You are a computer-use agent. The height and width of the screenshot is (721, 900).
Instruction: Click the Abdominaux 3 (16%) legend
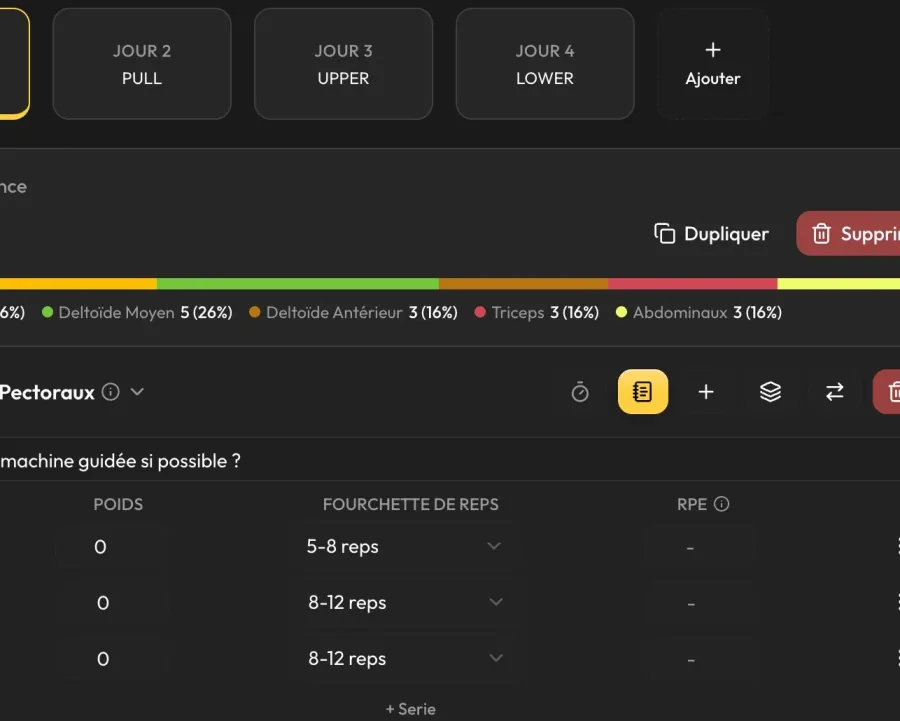coord(699,312)
